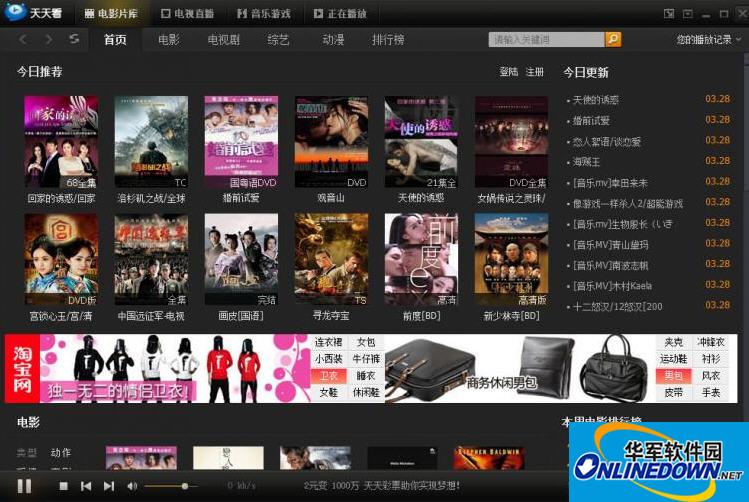Go back with the left arrow
This screenshot has width=749, height=502.
click(x=22, y=39)
